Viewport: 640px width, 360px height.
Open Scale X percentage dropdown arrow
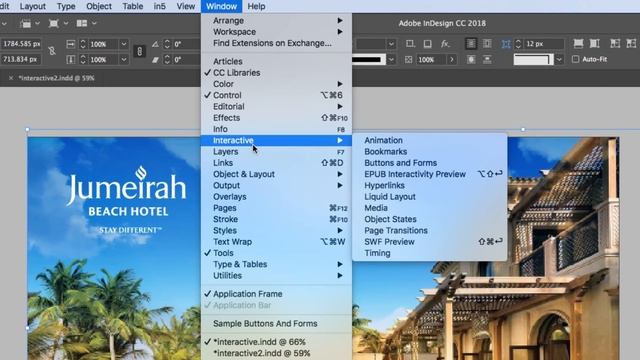pos(124,44)
